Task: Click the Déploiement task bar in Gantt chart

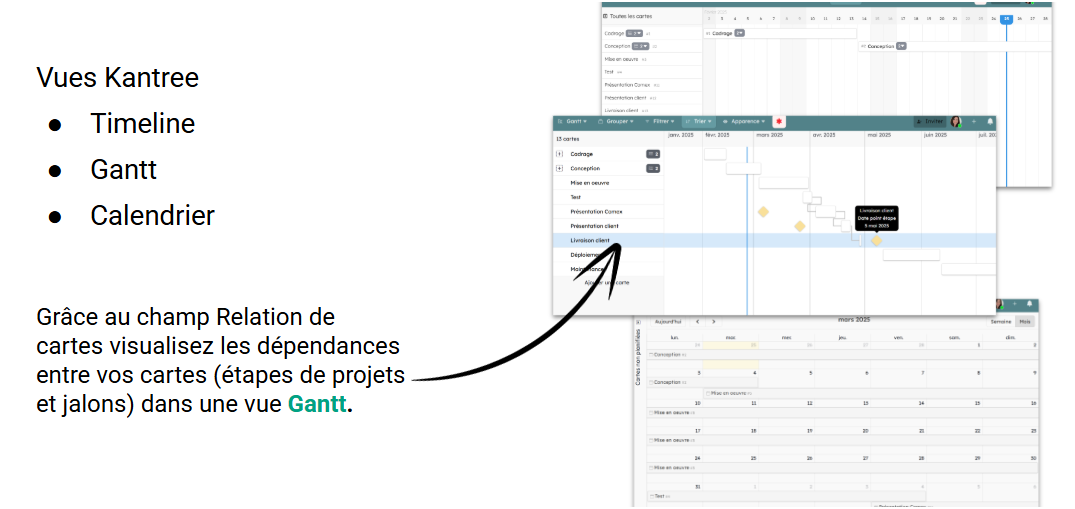Action: coord(910,255)
